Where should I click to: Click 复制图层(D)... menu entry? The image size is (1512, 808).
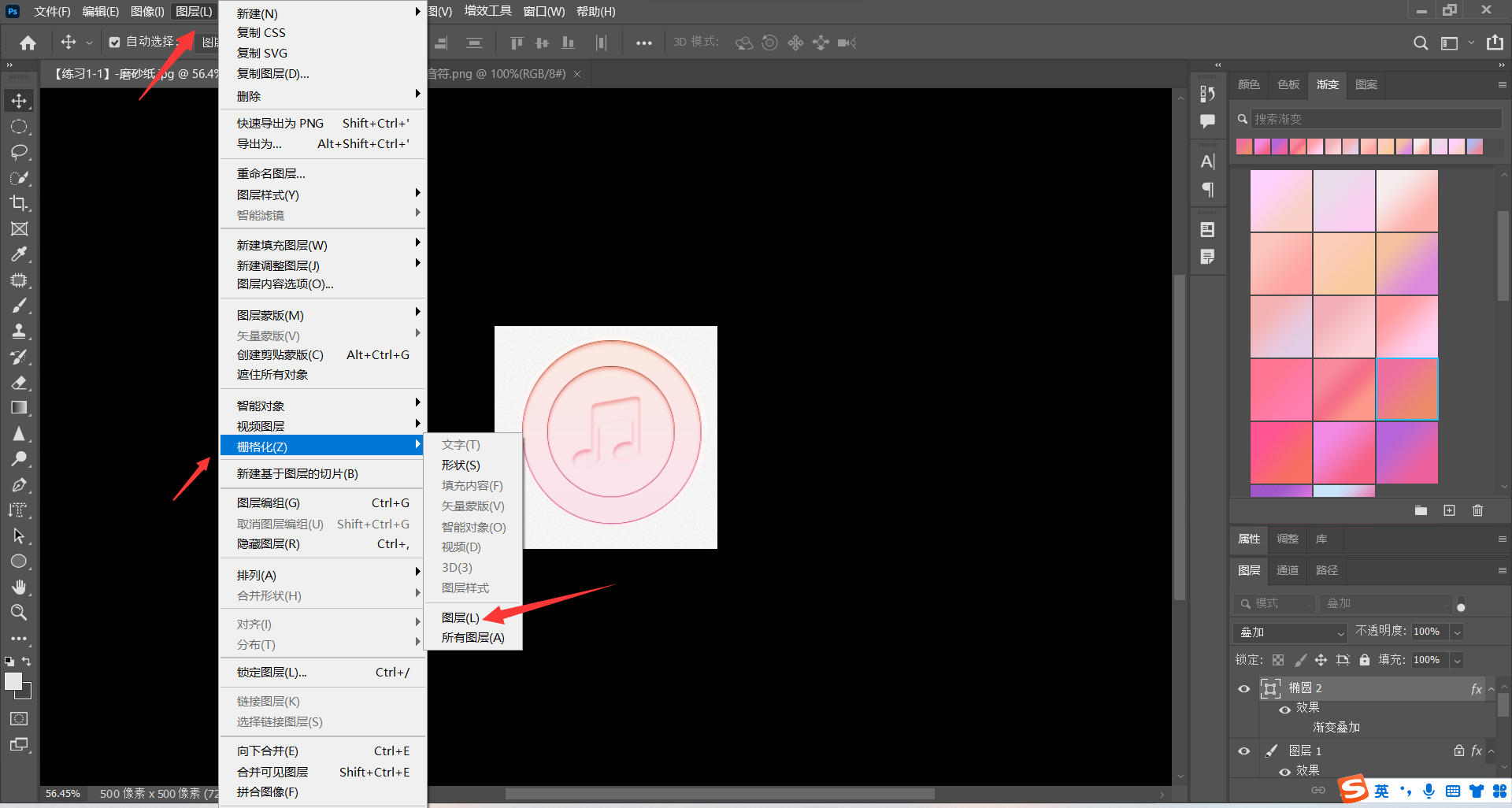tap(323, 73)
